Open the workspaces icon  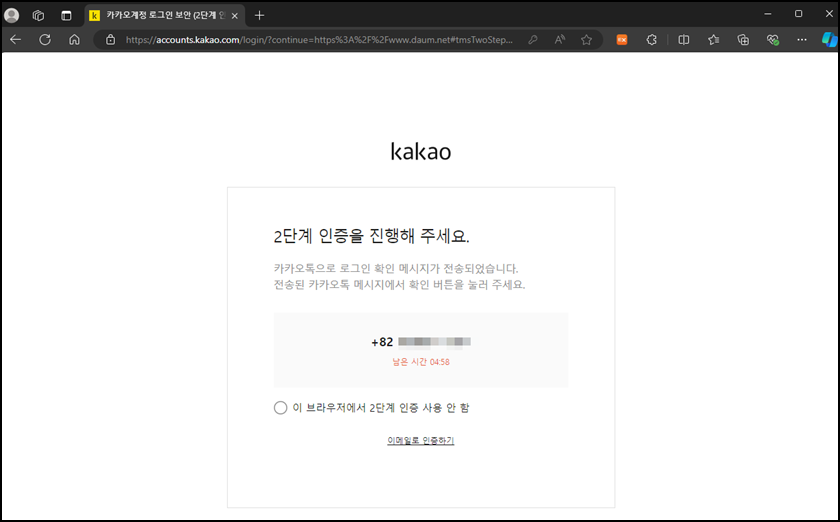(x=38, y=16)
